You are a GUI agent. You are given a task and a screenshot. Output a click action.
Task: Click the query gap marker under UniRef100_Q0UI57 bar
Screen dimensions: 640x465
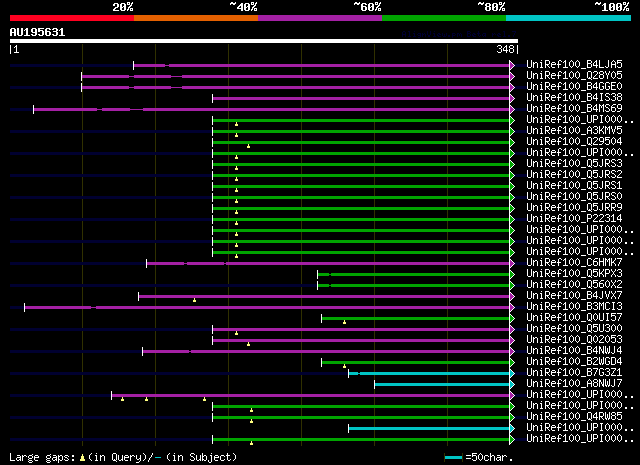coord(344,322)
